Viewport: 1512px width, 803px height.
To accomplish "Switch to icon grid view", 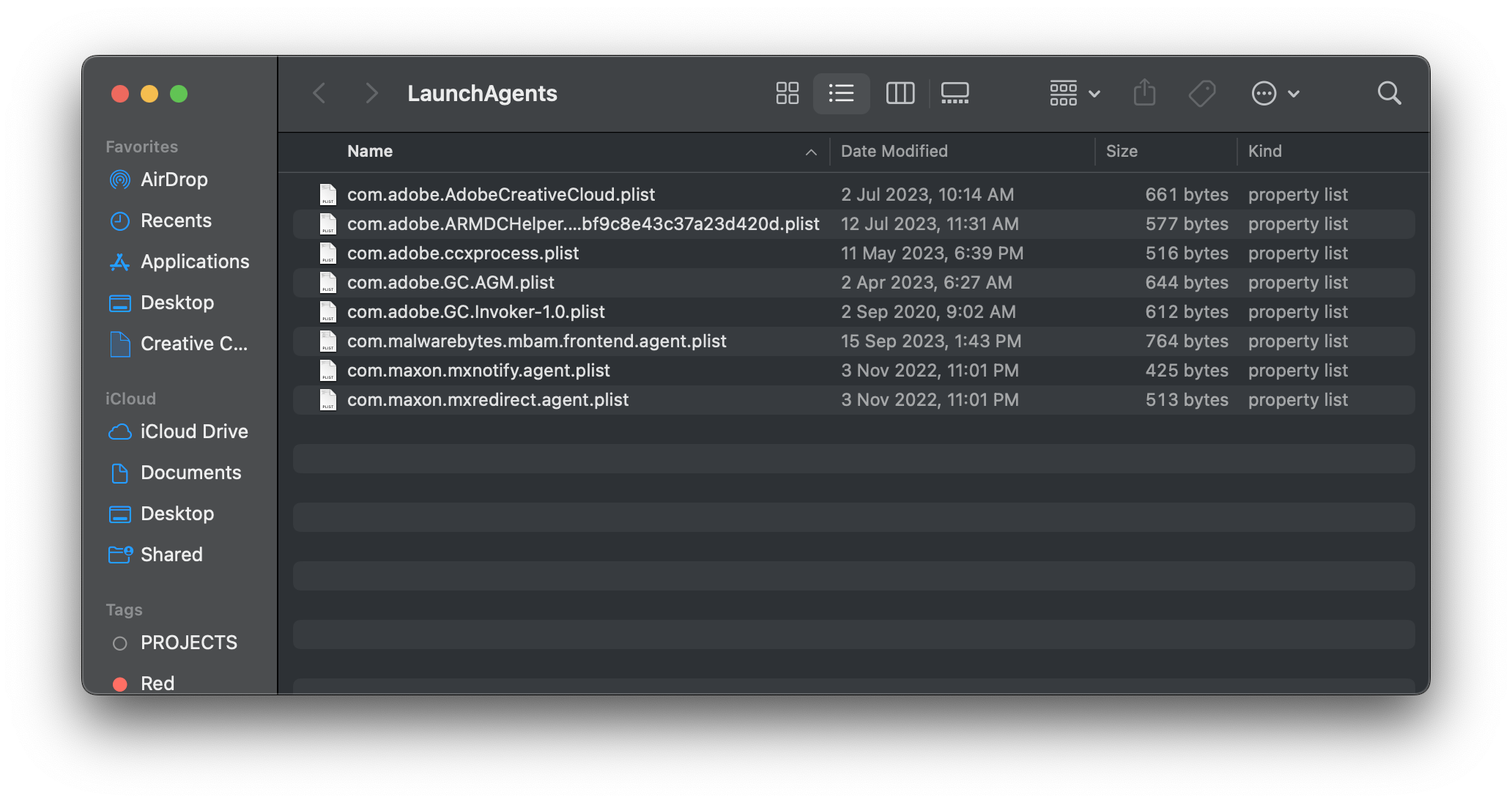I will tap(787, 93).
